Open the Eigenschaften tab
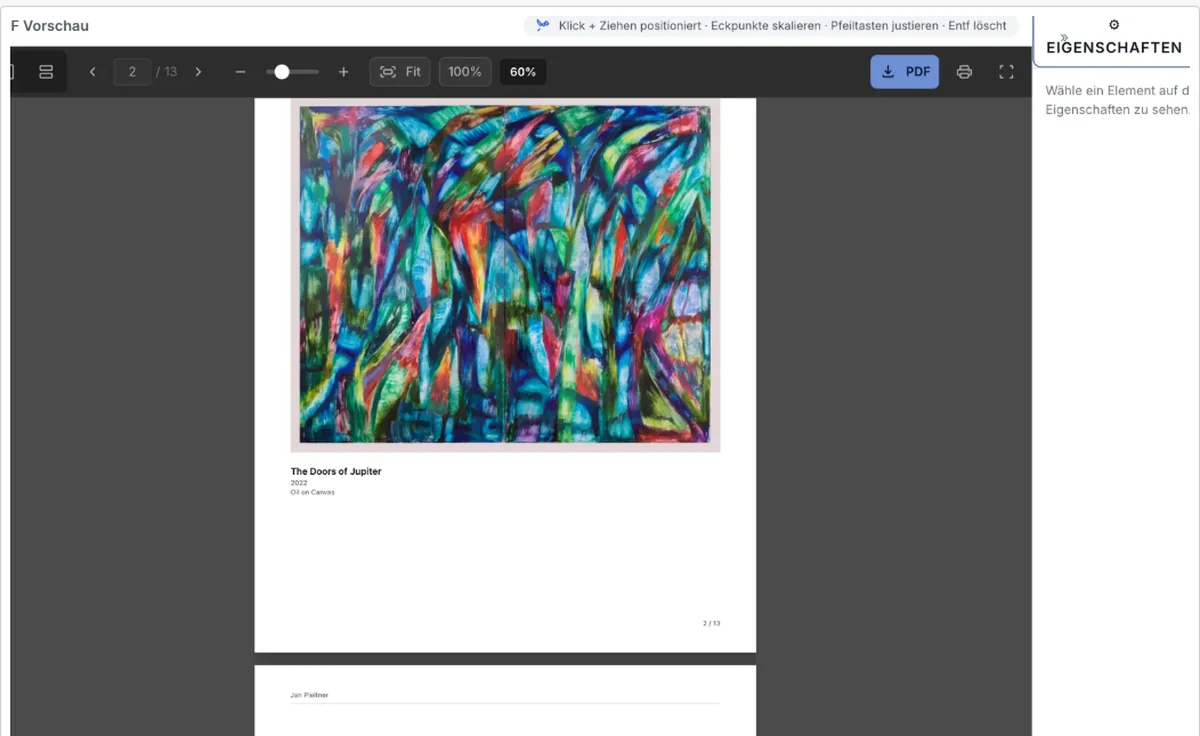The height and width of the screenshot is (736, 1200). point(1114,47)
